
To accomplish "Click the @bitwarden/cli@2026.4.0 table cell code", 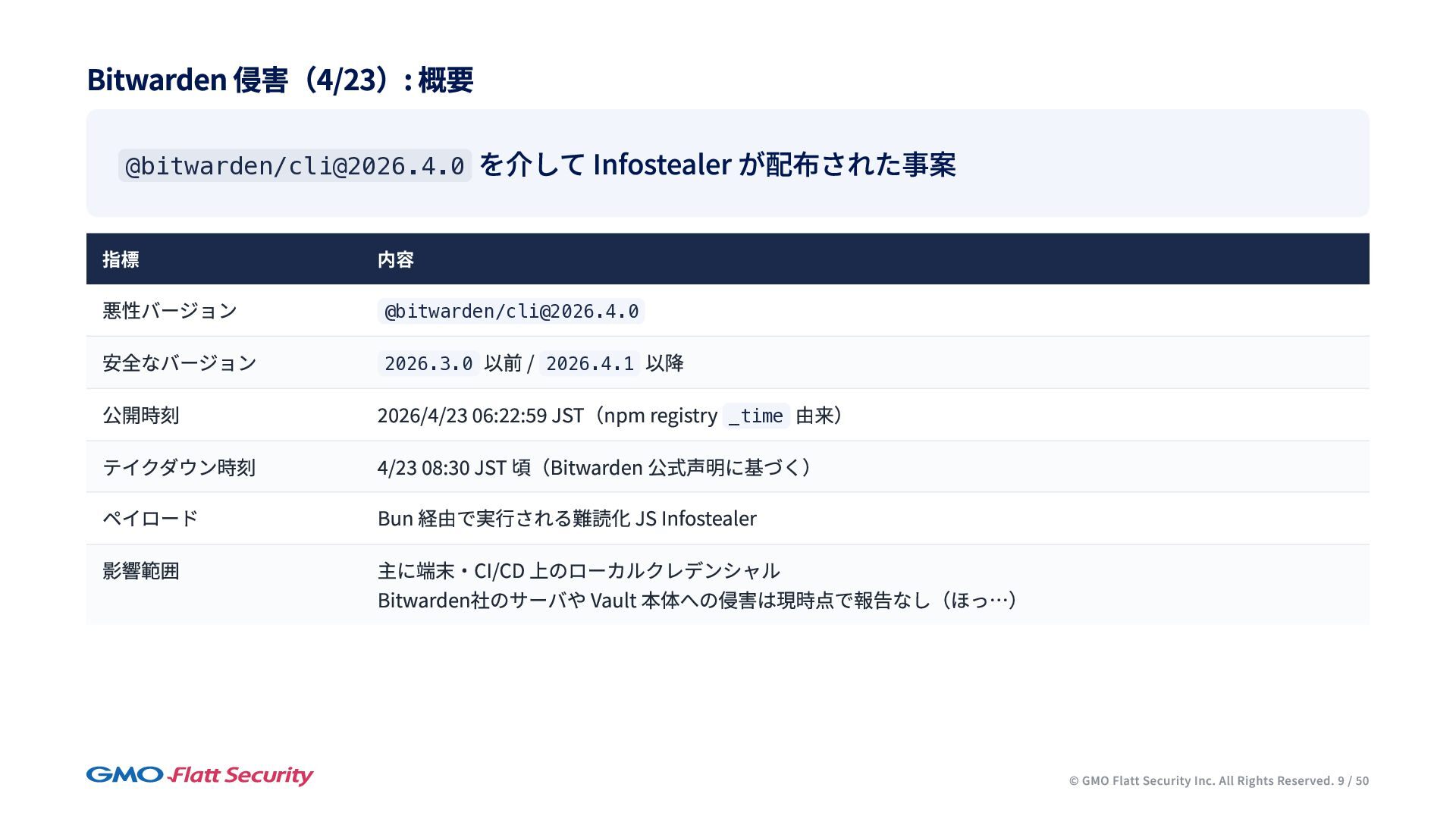I will point(511,311).
